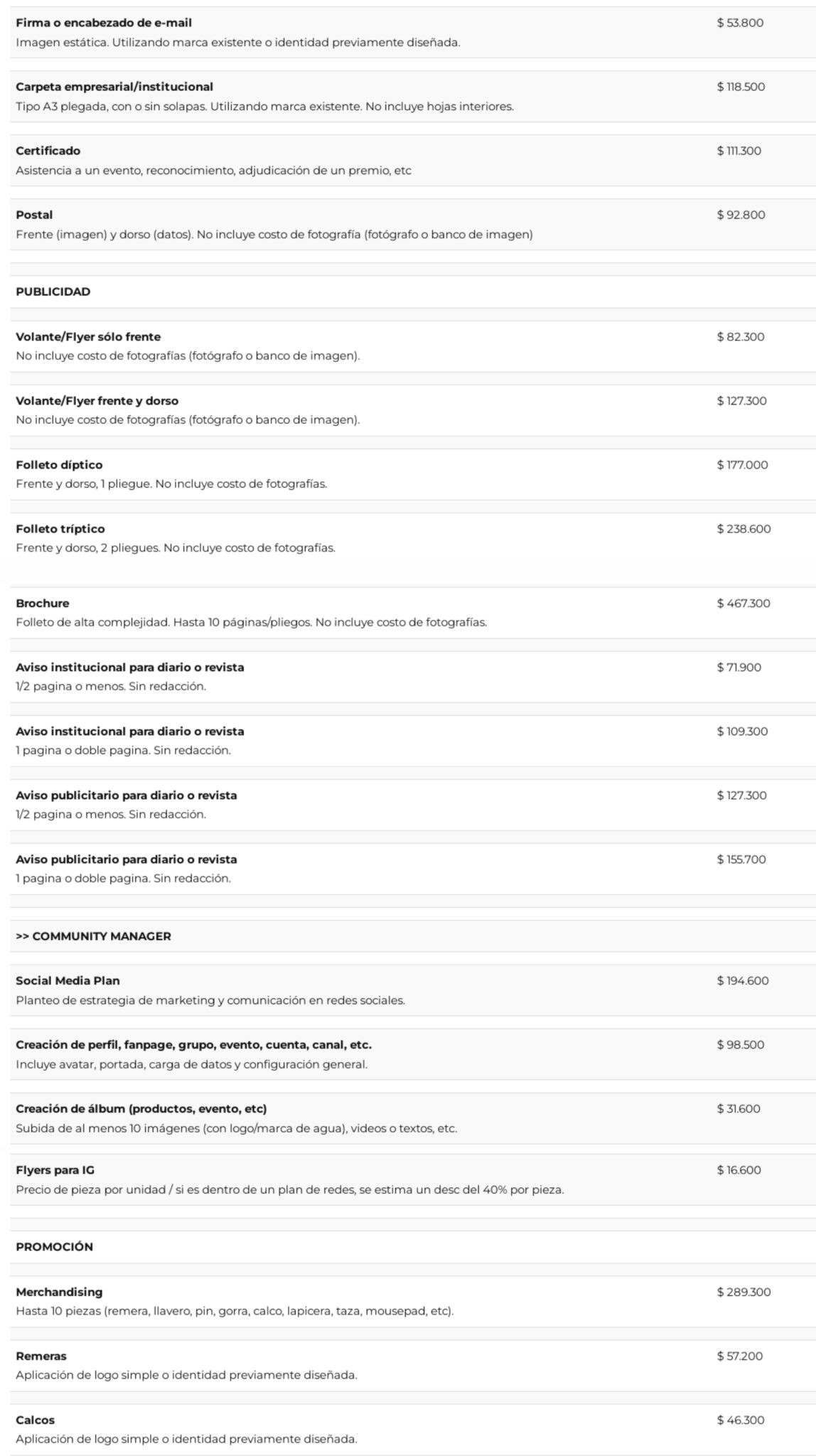816x1456 pixels.
Task: Click the $ 155.700 aviso publicitario price
Action: coord(741,860)
